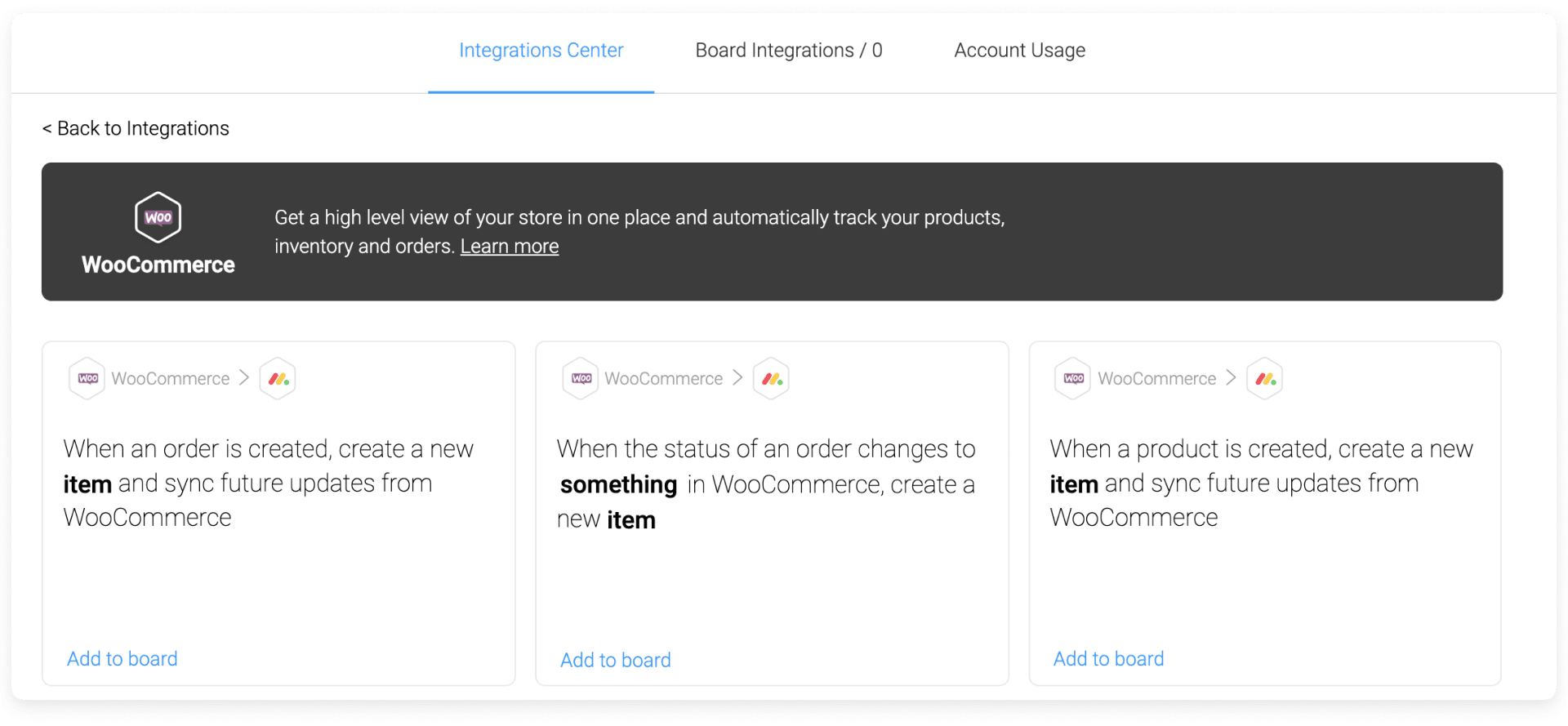The height and width of the screenshot is (726, 1568).
Task: Add the order status recipe to board
Action: click(616, 660)
